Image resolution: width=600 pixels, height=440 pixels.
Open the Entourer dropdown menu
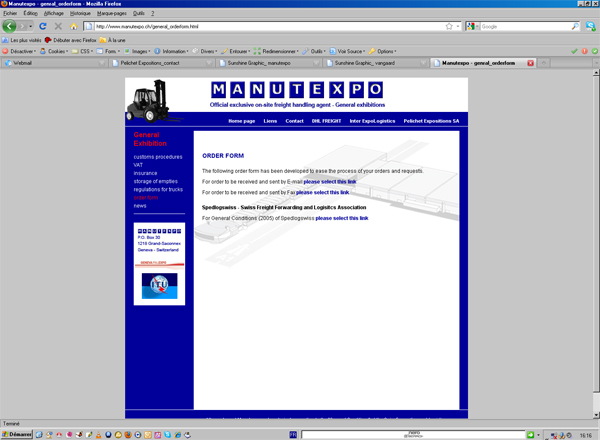pyautogui.click(x=236, y=51)
